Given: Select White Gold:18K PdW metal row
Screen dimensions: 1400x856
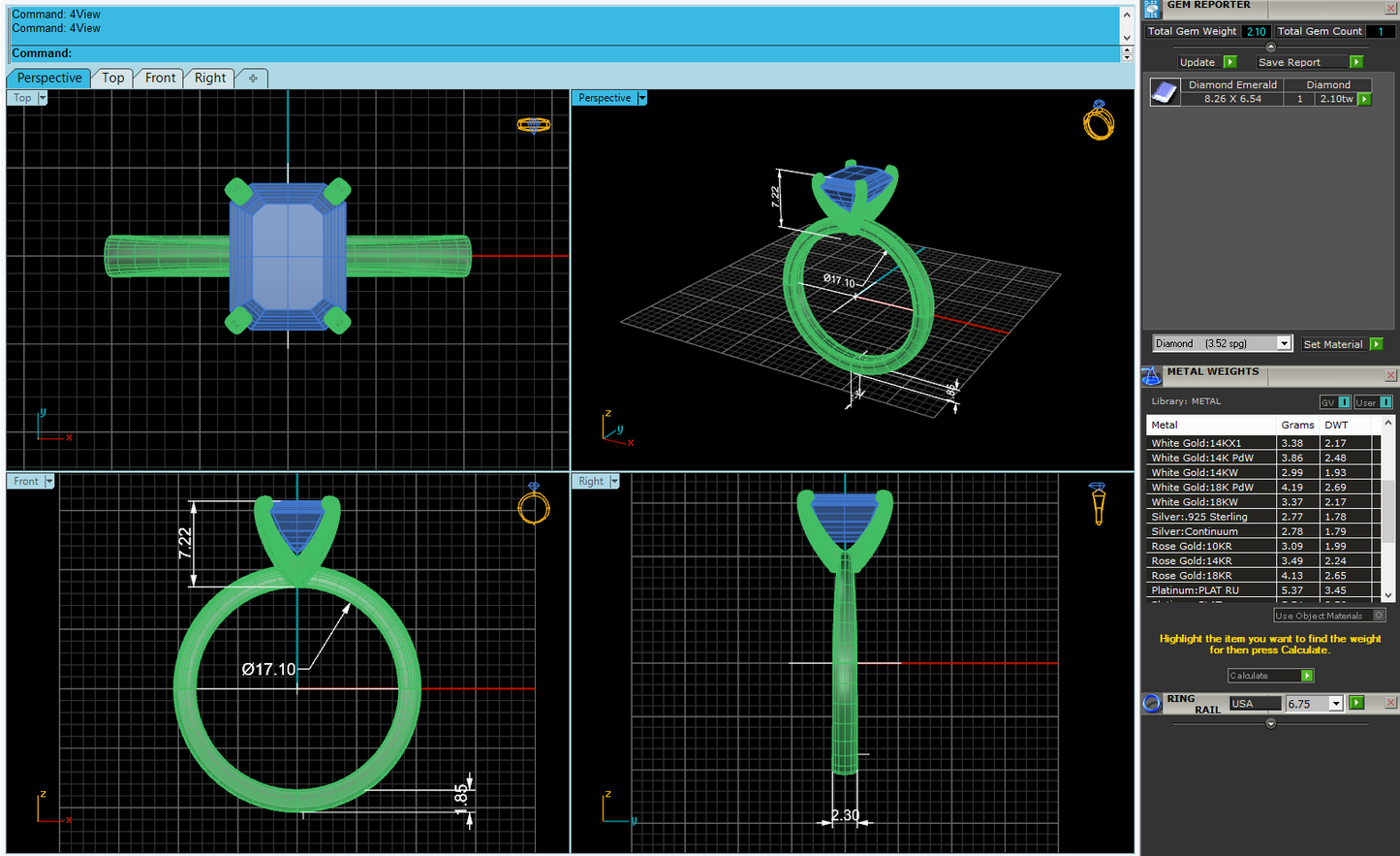Looking at the screenshot, I should [x=1263, y=487].
